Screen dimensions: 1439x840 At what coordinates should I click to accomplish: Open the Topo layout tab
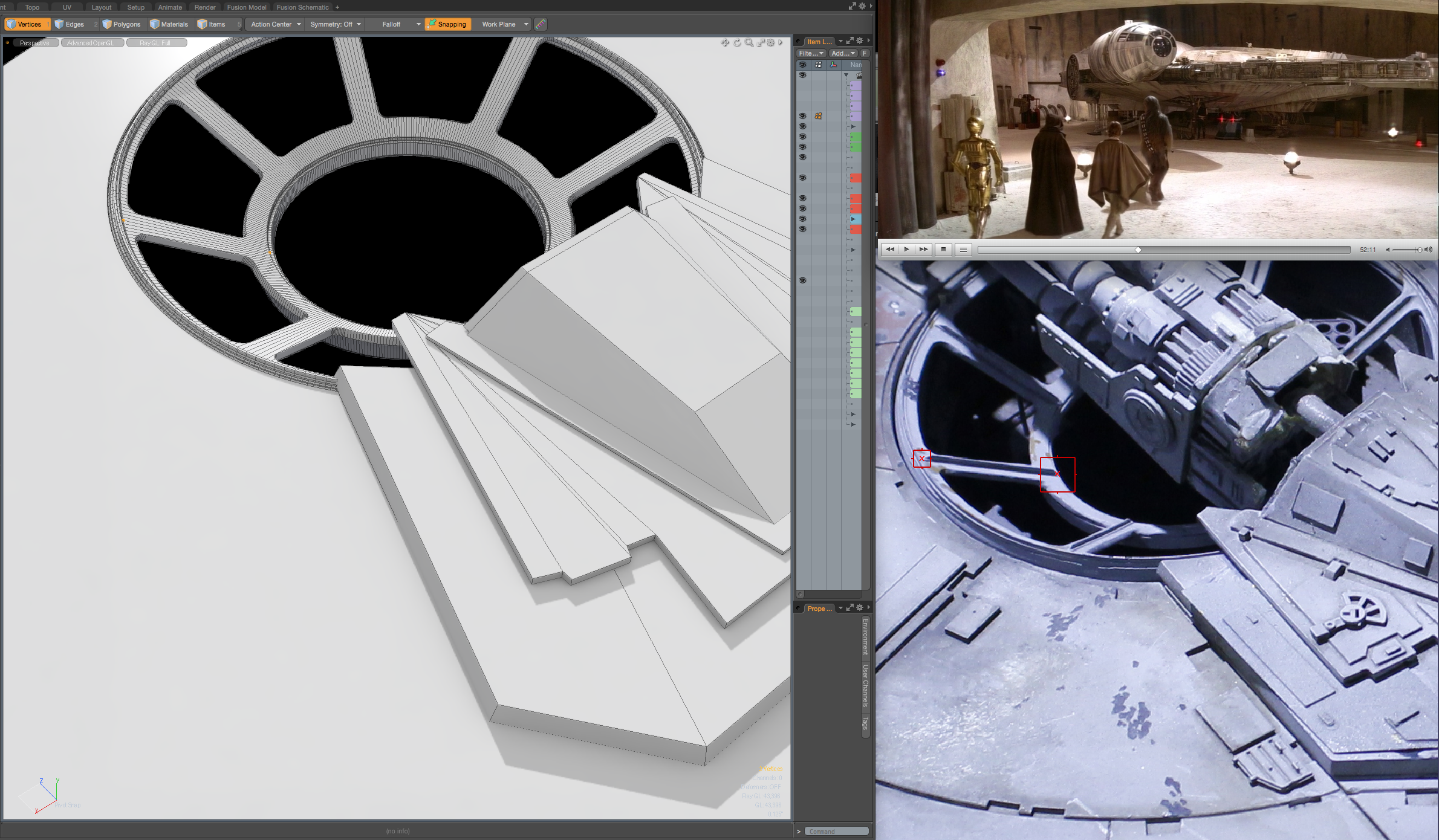tap(32, 7)
